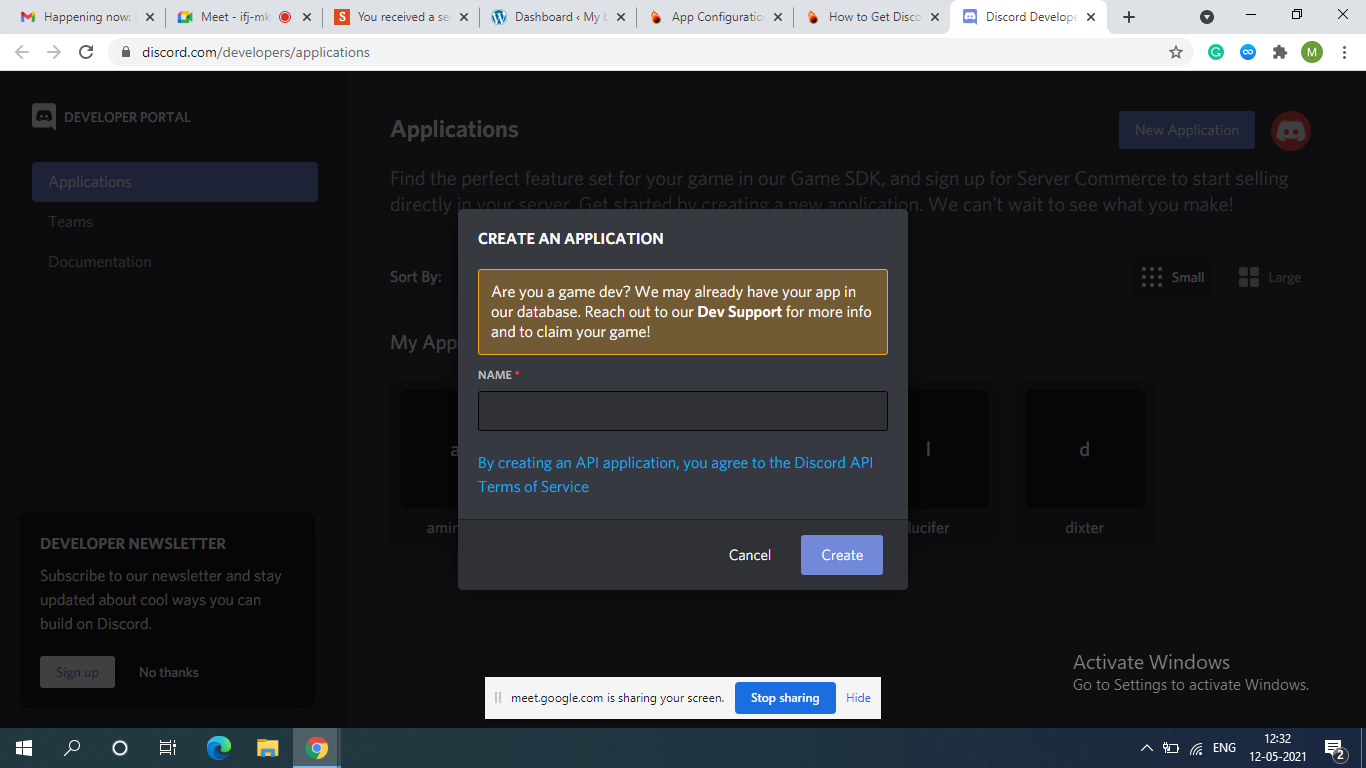Switch to the WordPress Dashboard tab

(553, 17)
